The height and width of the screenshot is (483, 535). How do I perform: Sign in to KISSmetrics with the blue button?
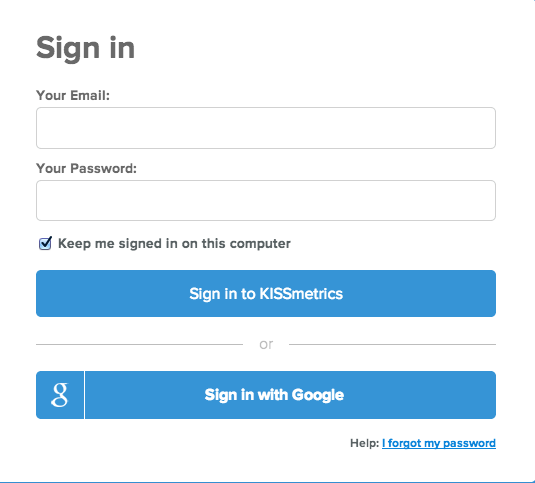[266, 293]
